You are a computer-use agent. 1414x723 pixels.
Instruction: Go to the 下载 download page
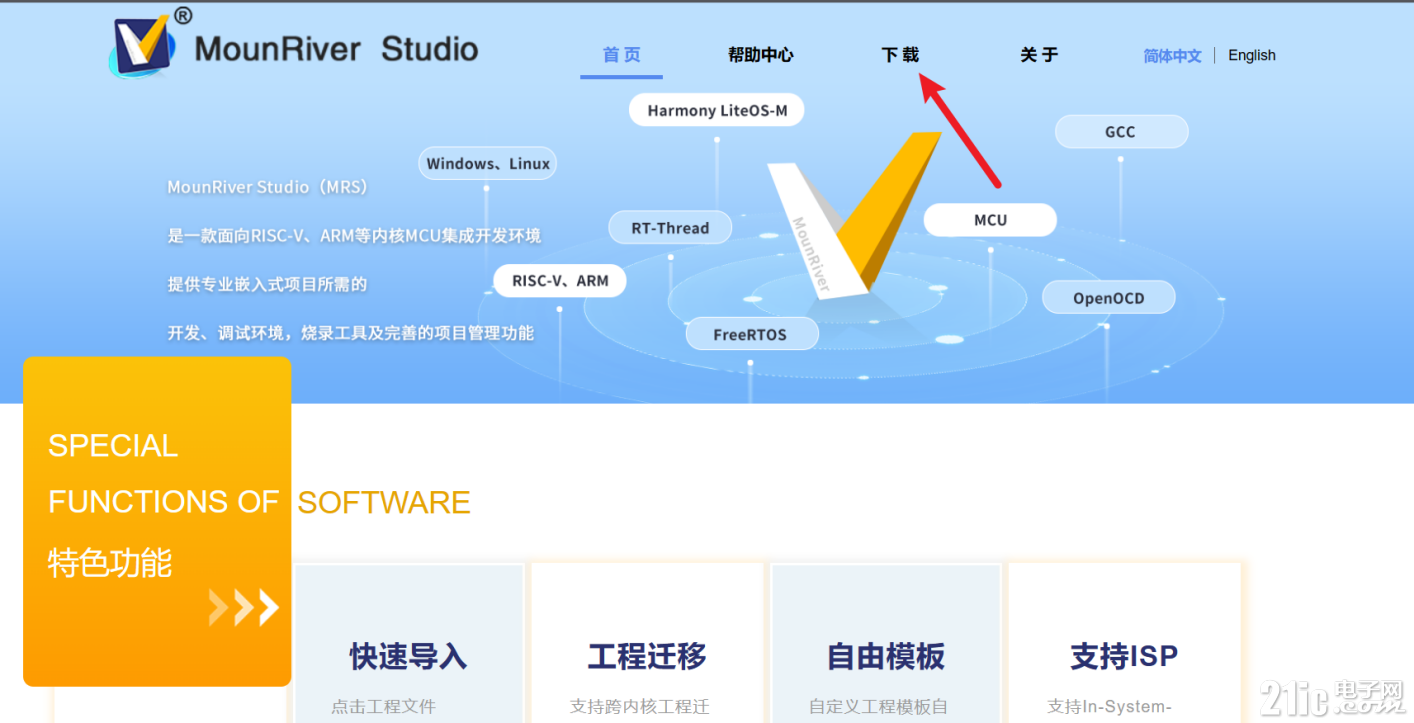tap(900, 55)
